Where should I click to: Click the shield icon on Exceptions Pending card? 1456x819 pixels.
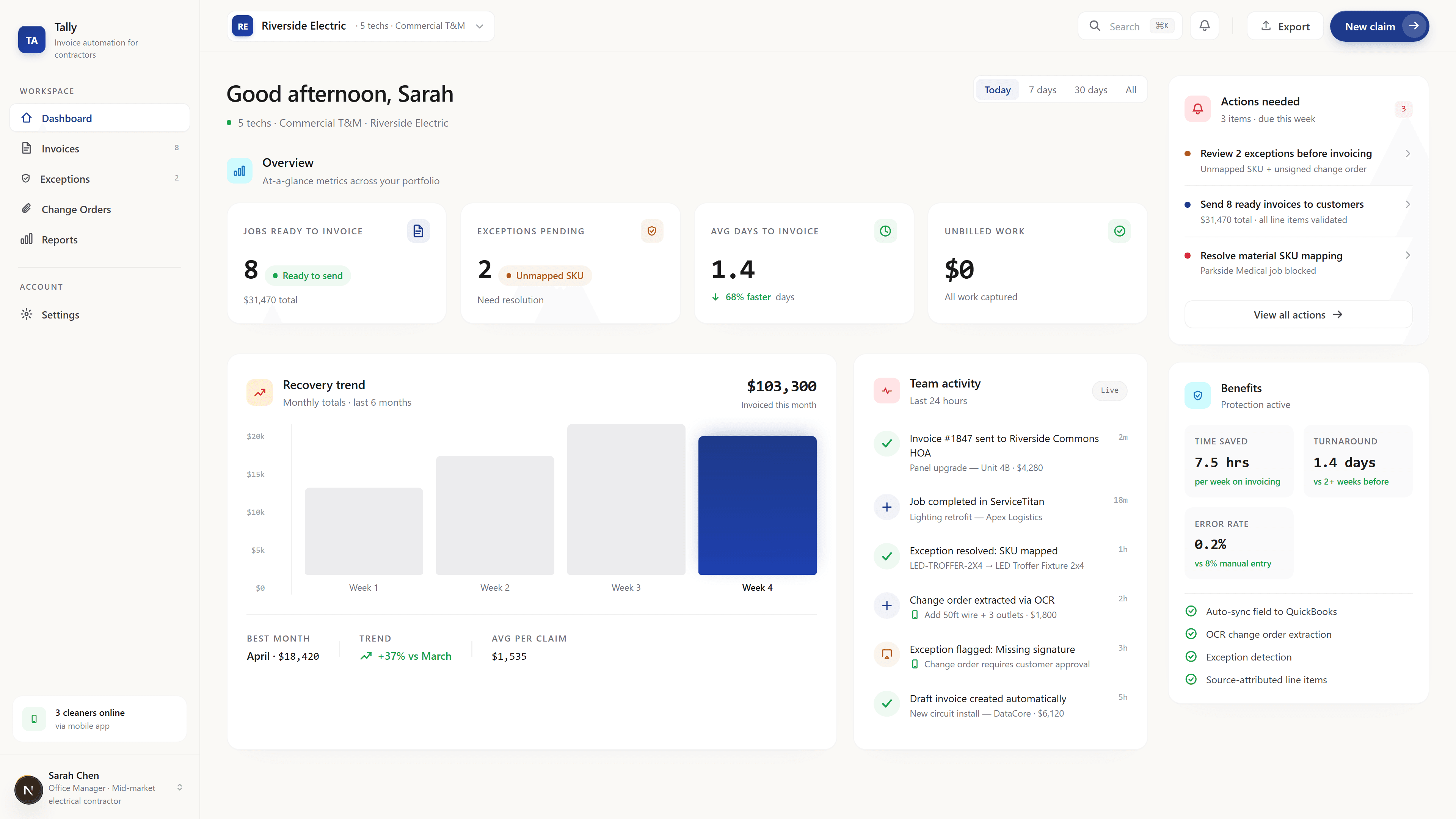click(x=652, y=231)
